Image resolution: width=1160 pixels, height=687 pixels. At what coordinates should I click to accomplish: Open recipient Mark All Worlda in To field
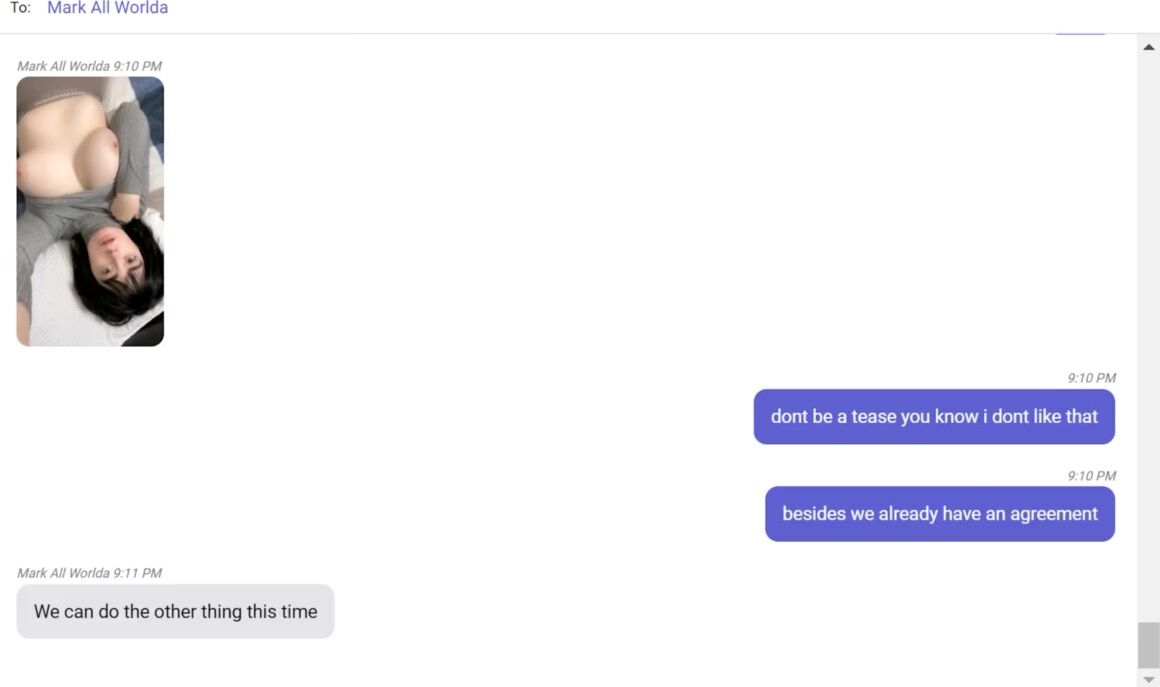point(107,8)
